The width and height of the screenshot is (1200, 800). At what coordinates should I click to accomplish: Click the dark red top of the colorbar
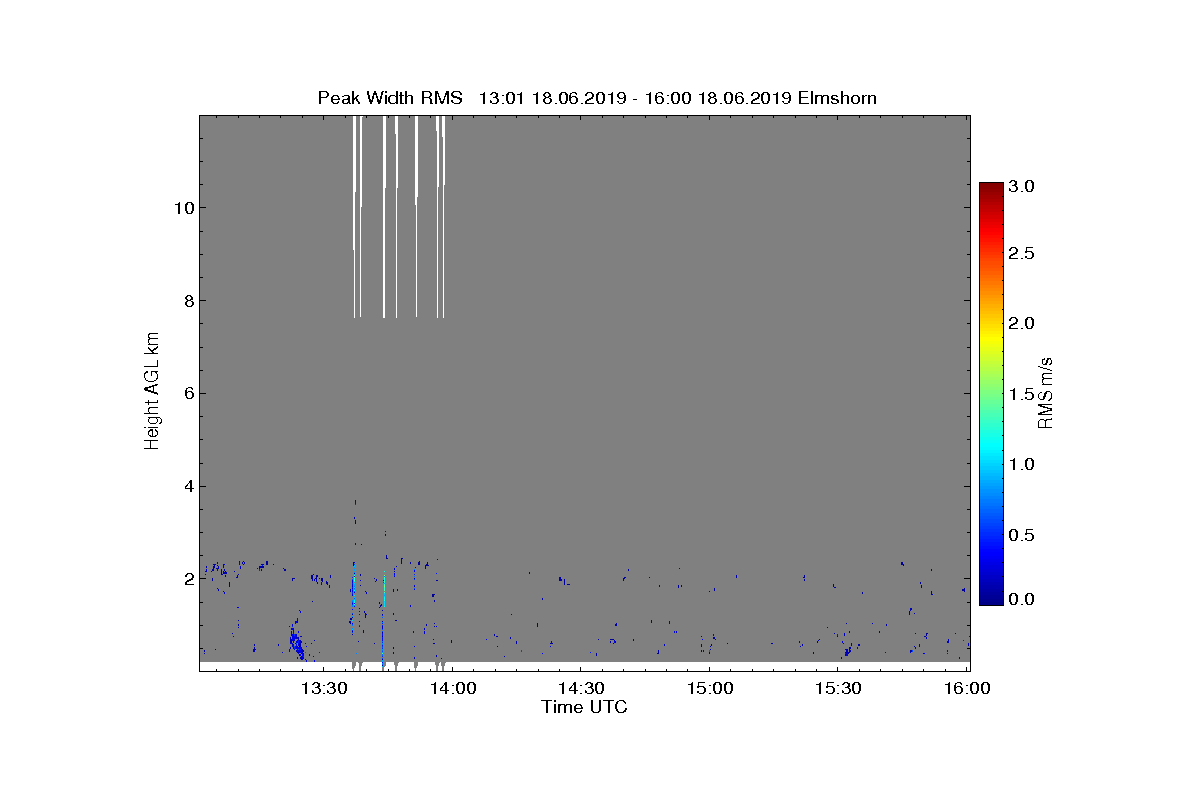991,189
